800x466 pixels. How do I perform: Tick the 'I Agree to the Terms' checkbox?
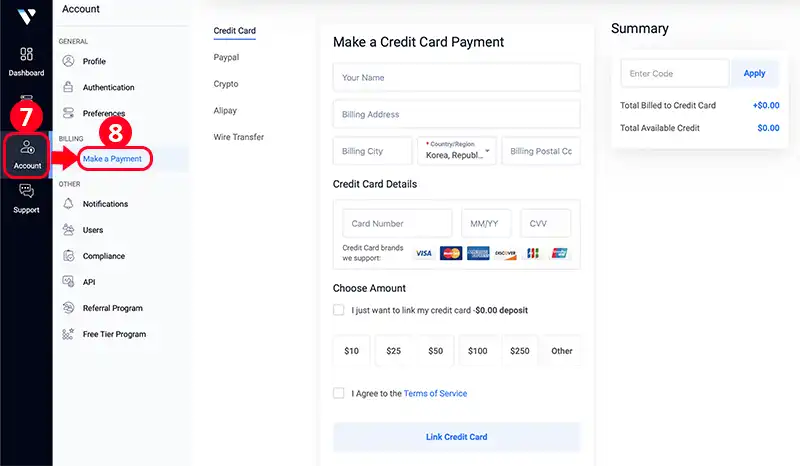pos(338,393)
